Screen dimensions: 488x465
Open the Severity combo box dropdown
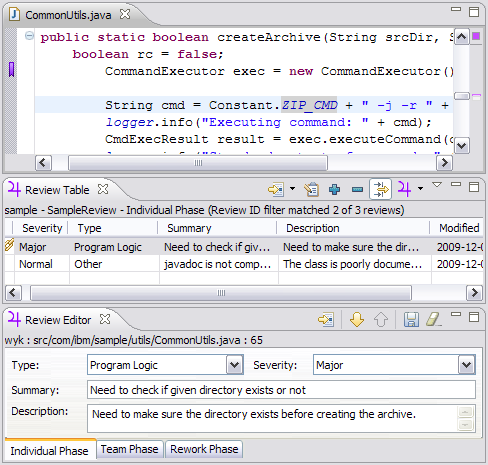point(466,365)
